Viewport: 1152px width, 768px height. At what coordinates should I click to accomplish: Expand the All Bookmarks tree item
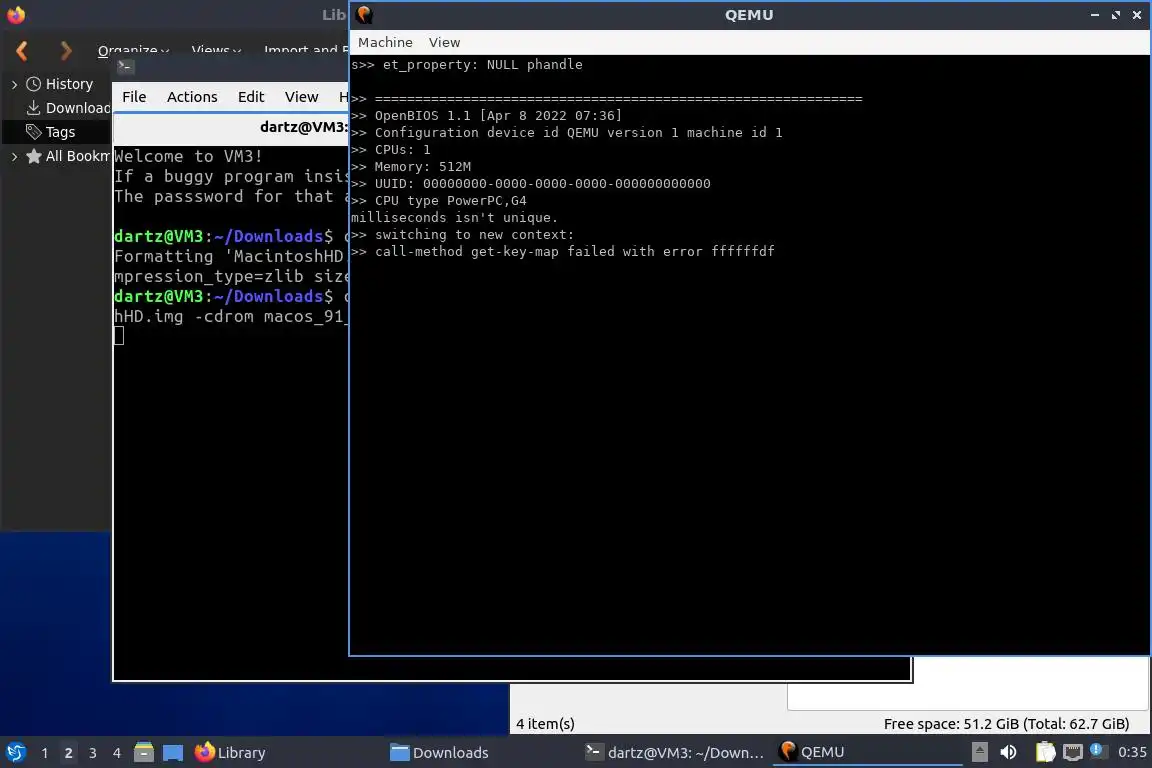click(14, 157)
